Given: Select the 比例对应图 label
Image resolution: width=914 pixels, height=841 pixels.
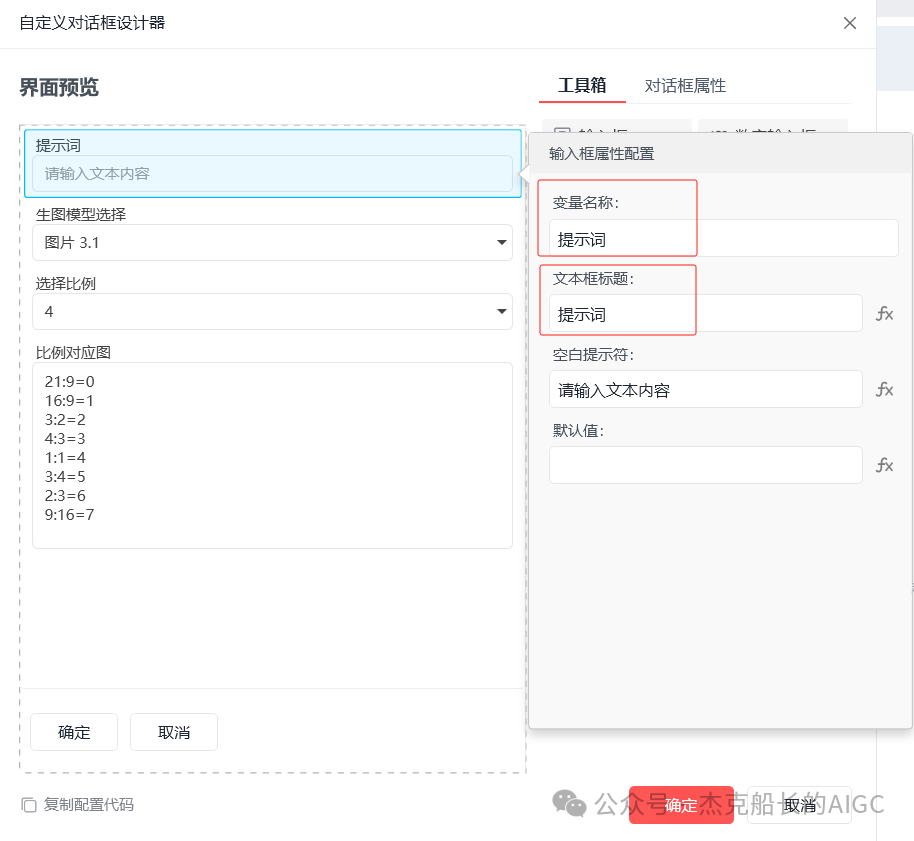Looking at the screenshot, I should (73, 353).
